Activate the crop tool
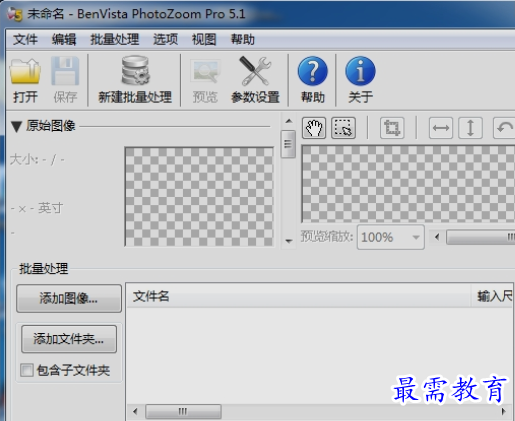The height and width of the screenshot is (421, 515). click(x=392, y=128)
